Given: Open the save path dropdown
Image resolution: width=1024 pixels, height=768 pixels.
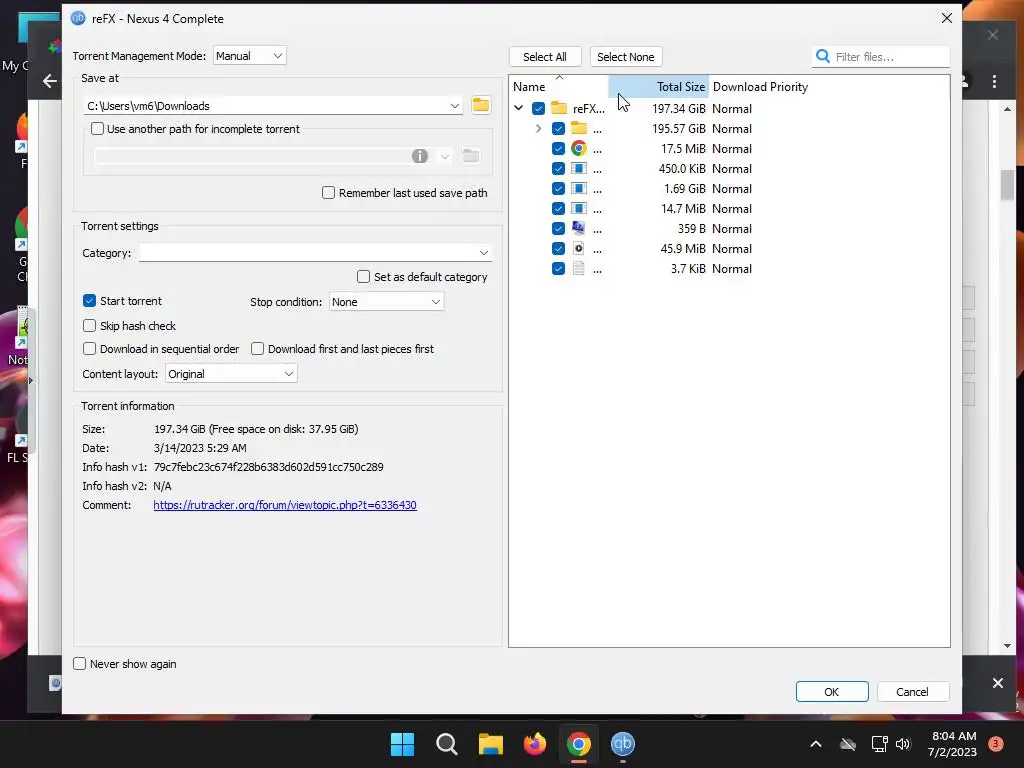Looking at the screenshot, I should [455, 106].
